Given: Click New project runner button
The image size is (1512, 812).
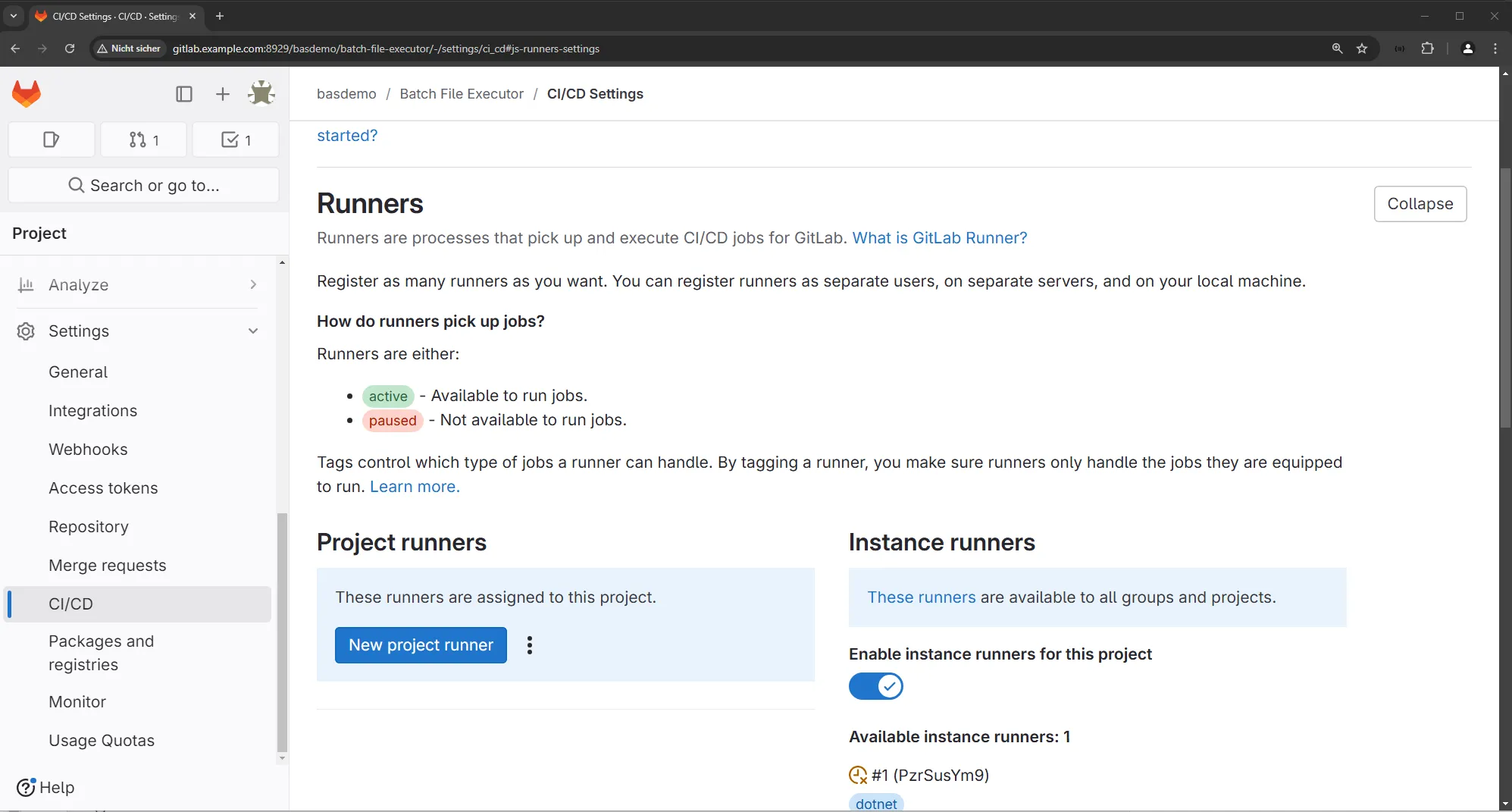Looking at the screenshot, I should 421,645.
